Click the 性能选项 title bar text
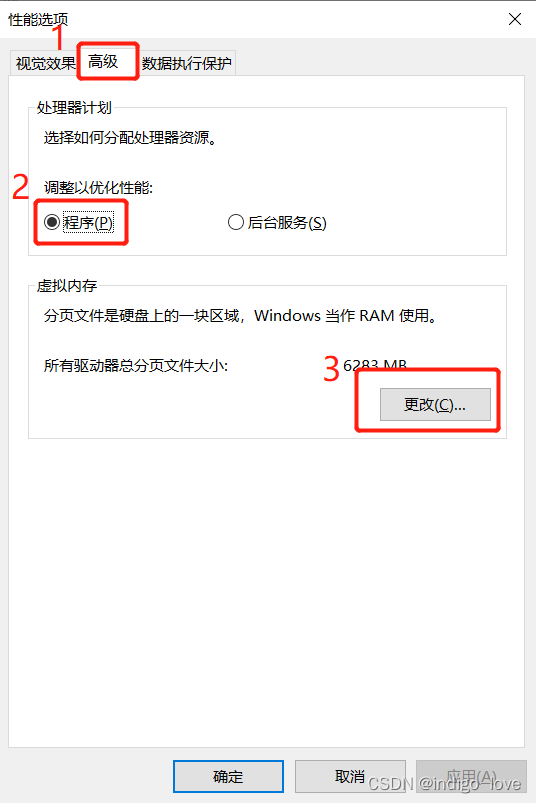The width and height of the screenshot is (536, 803). [38, 19]
